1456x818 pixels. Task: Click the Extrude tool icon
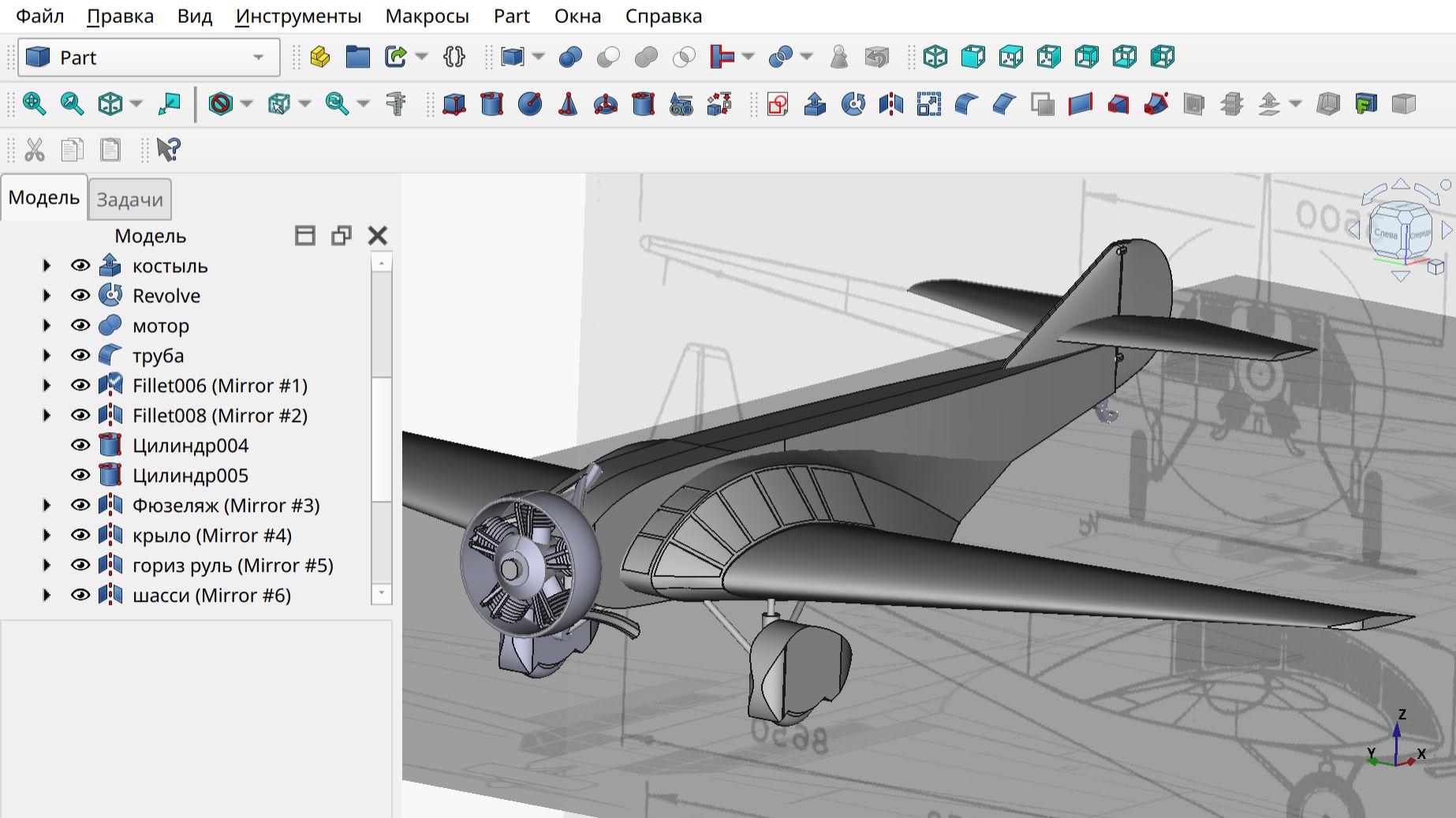point(816,103)
